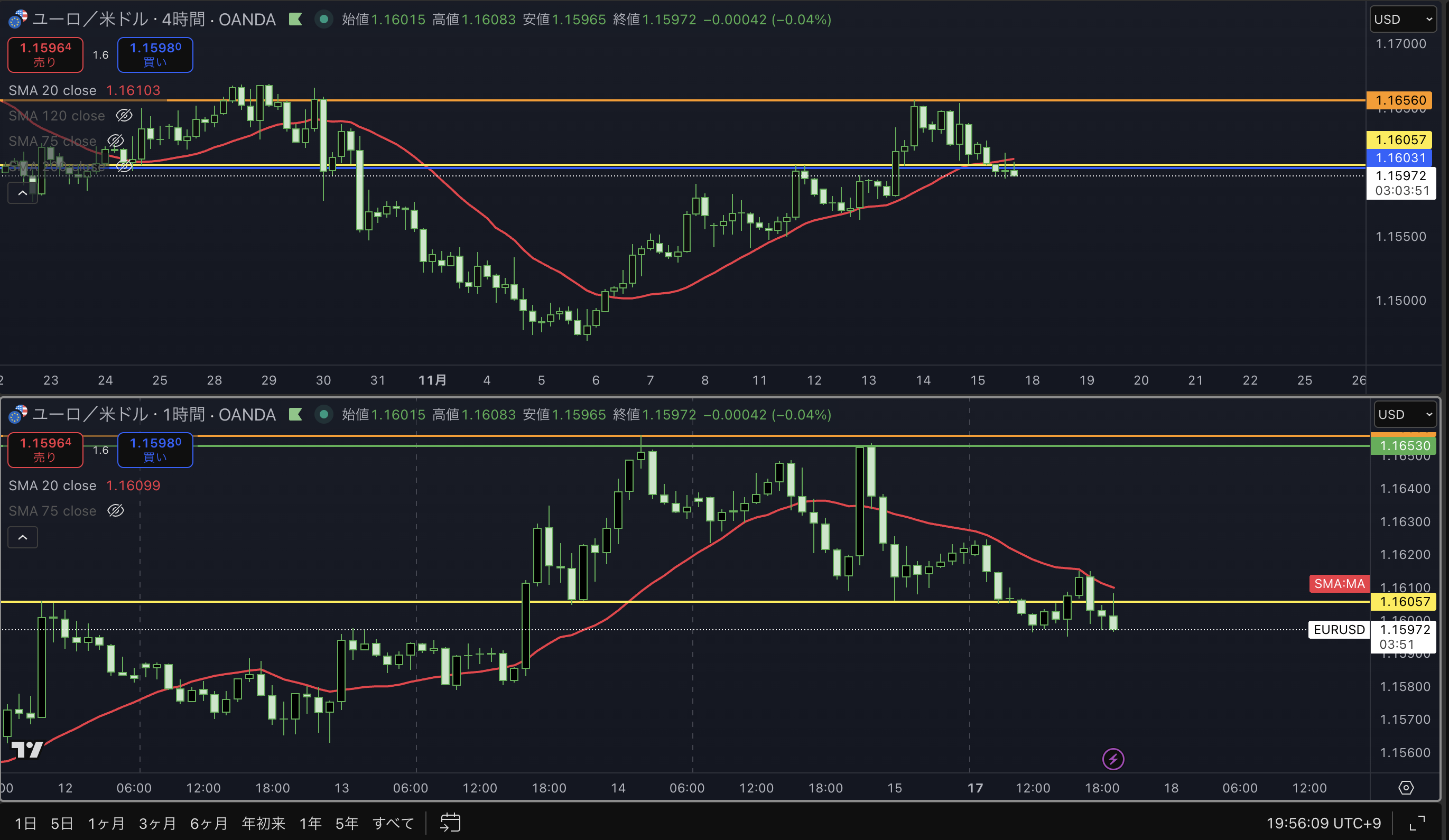Open USD currency dropdown on bottom chart
Viewport: 1449px width, 840px height.
tap(1405, 415)
